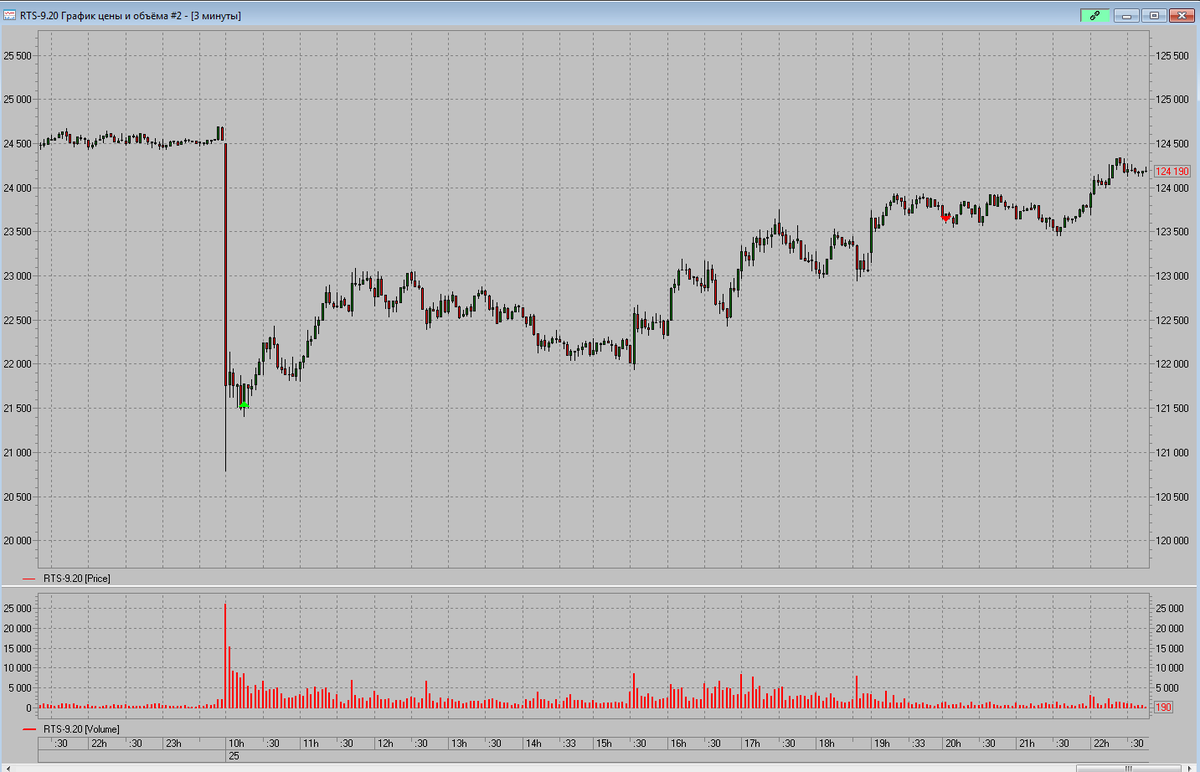
Task: Select the RTS-9.20 [Volume] legend label
Action: 80,729
